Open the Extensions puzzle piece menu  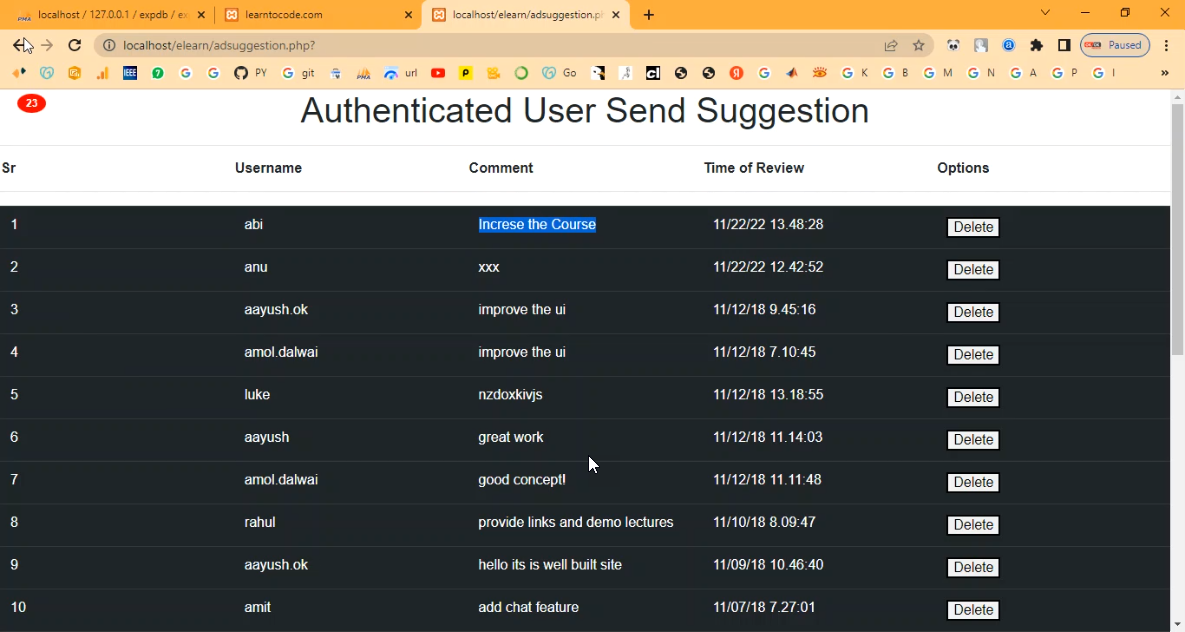click(x=1036, y=45)
